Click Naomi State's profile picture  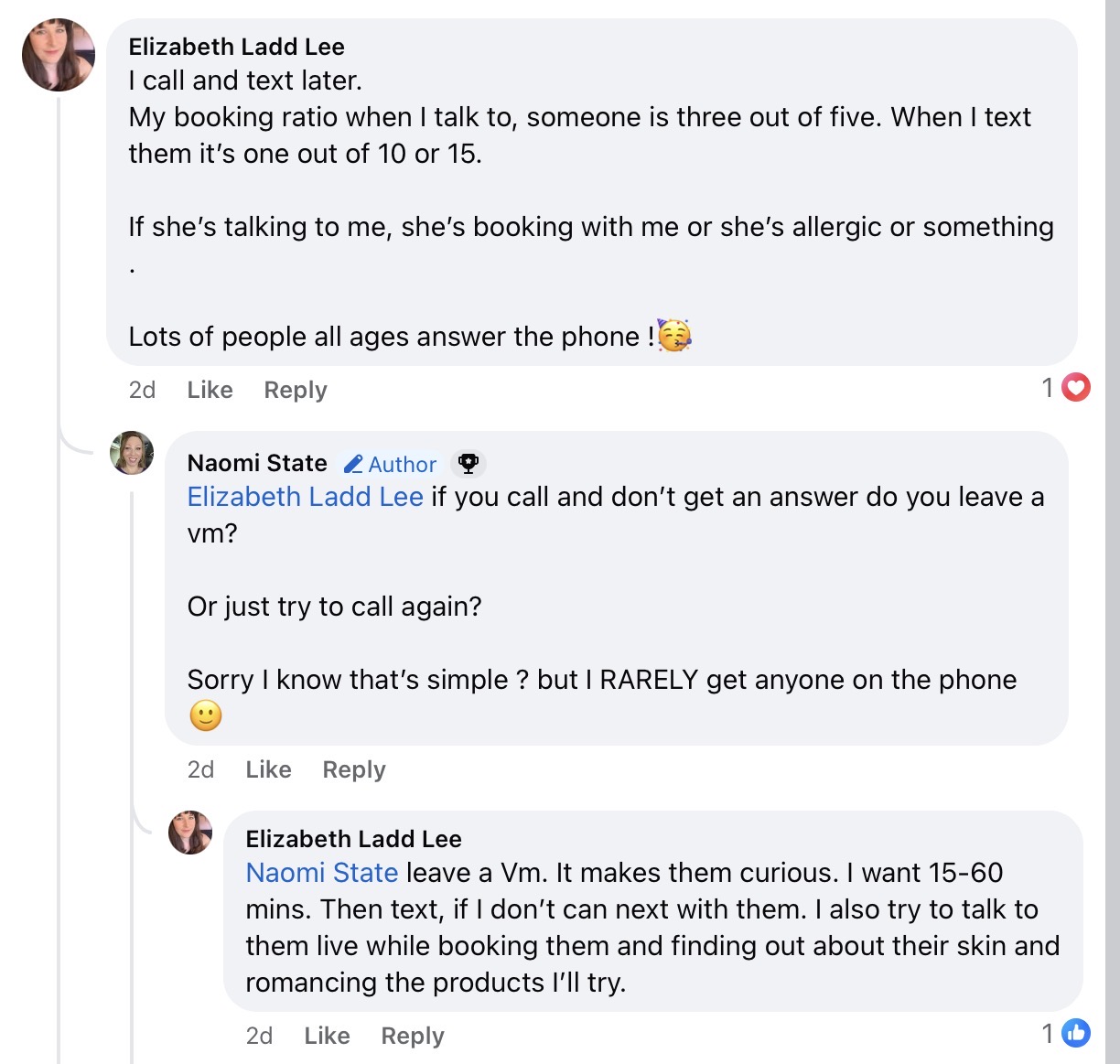pos(132,453)
